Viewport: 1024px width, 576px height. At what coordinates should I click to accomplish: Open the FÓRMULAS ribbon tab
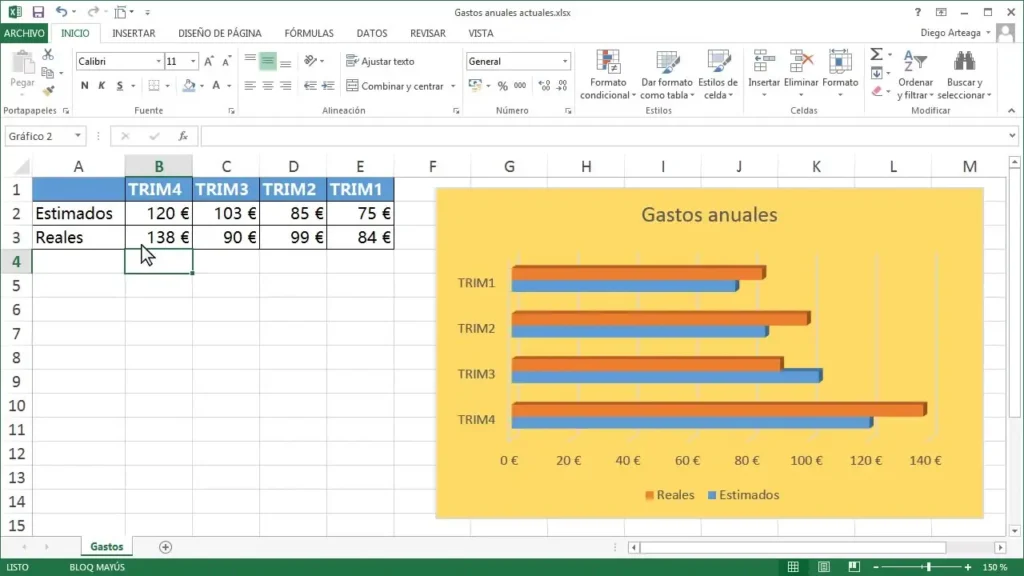309,33
